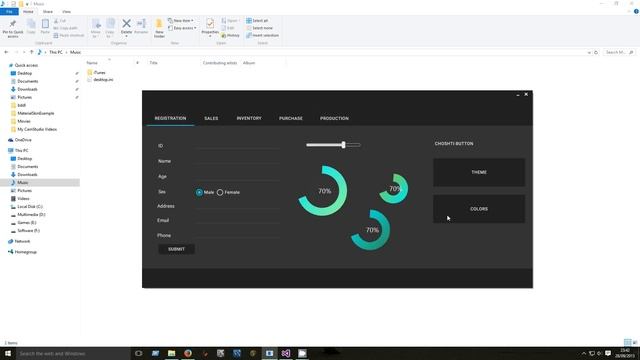Screen dimensions: 640x360
Task: Open the Share ribbon tab
Action: (x=47, y=12)
